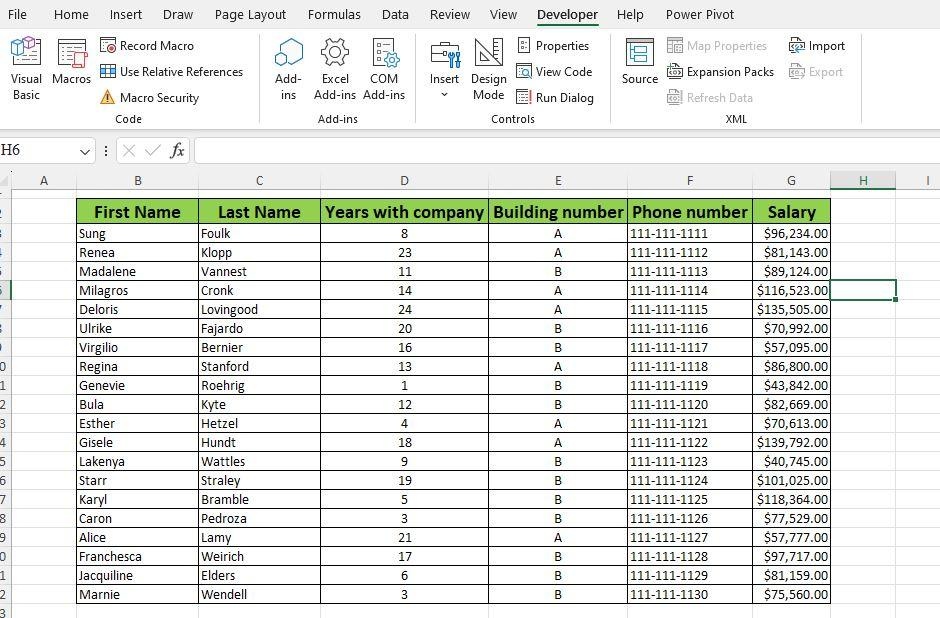
Task: Toggle Use Relative References
Action: tap(171, 71)
